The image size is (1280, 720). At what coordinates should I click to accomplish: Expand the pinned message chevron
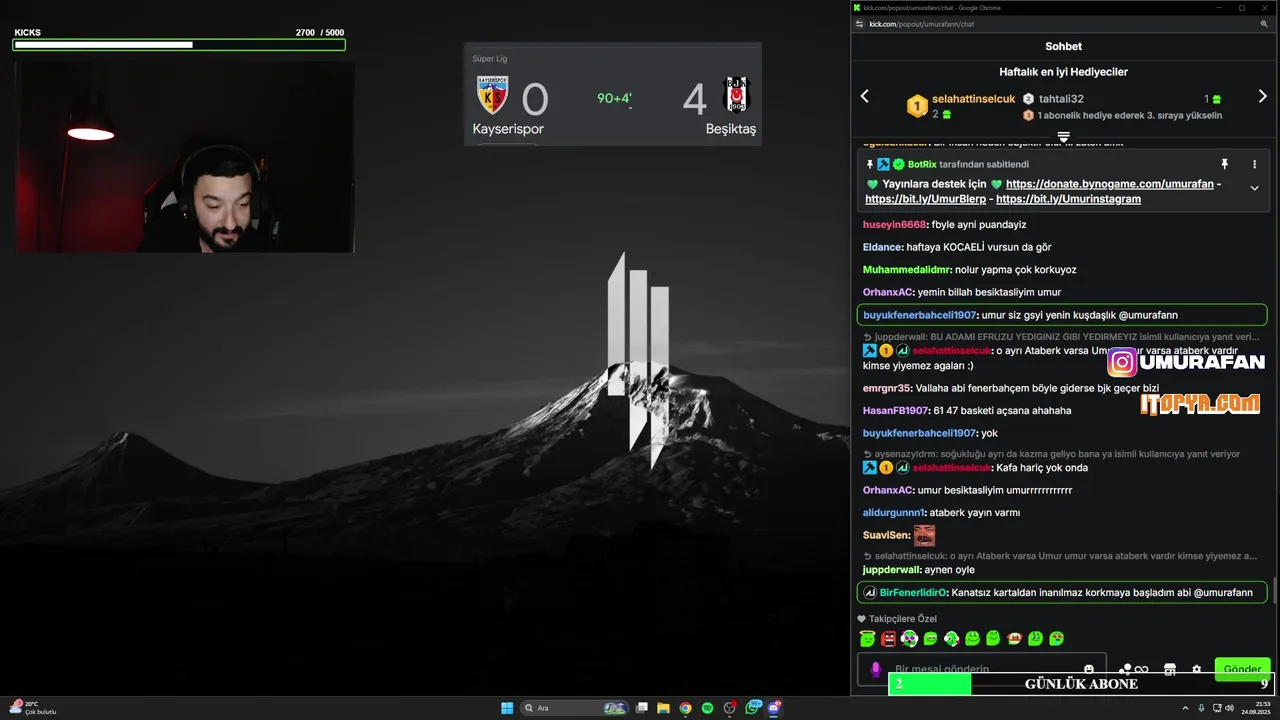1254,188
